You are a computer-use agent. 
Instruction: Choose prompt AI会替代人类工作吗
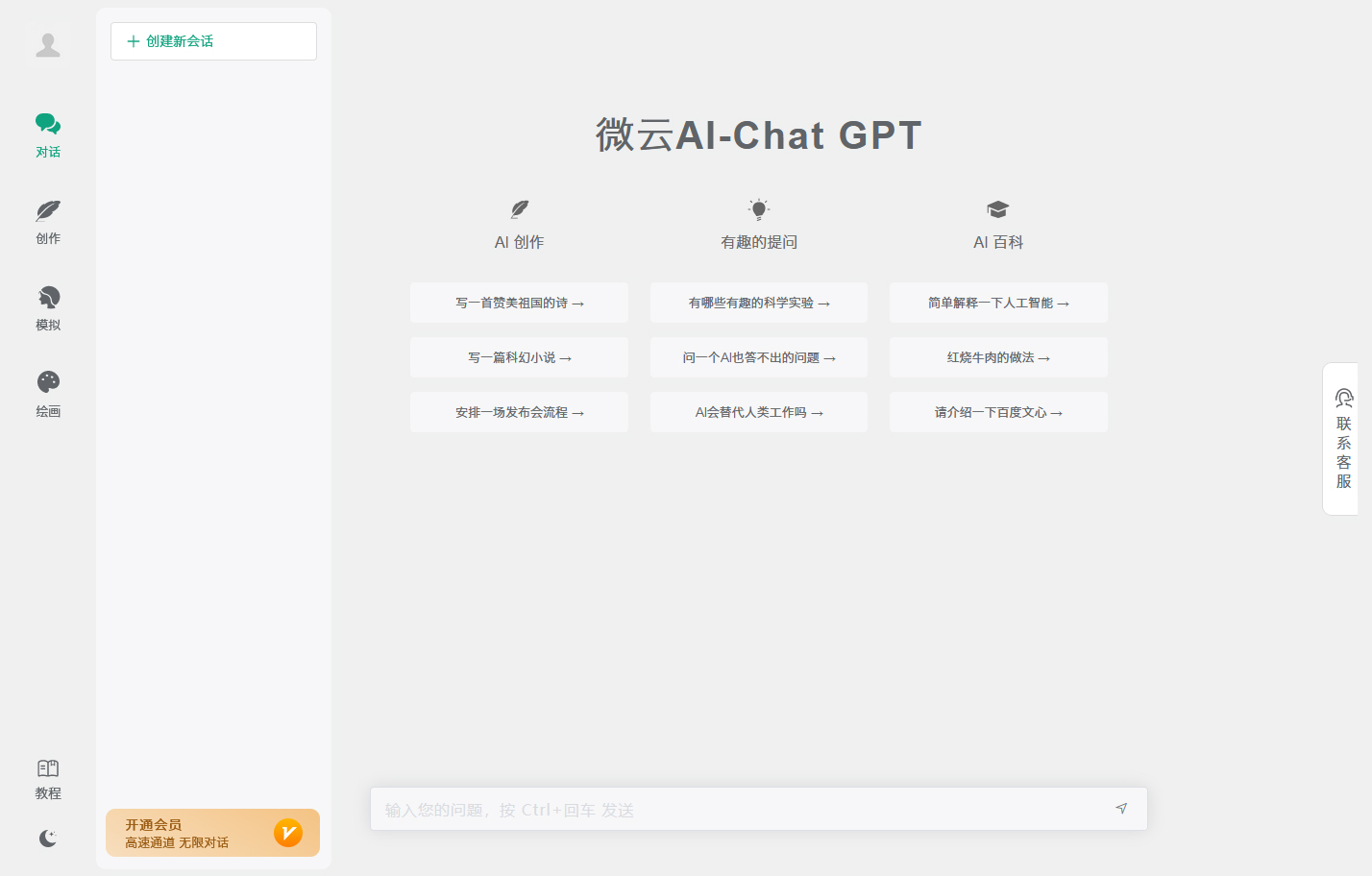coord(759,412)
